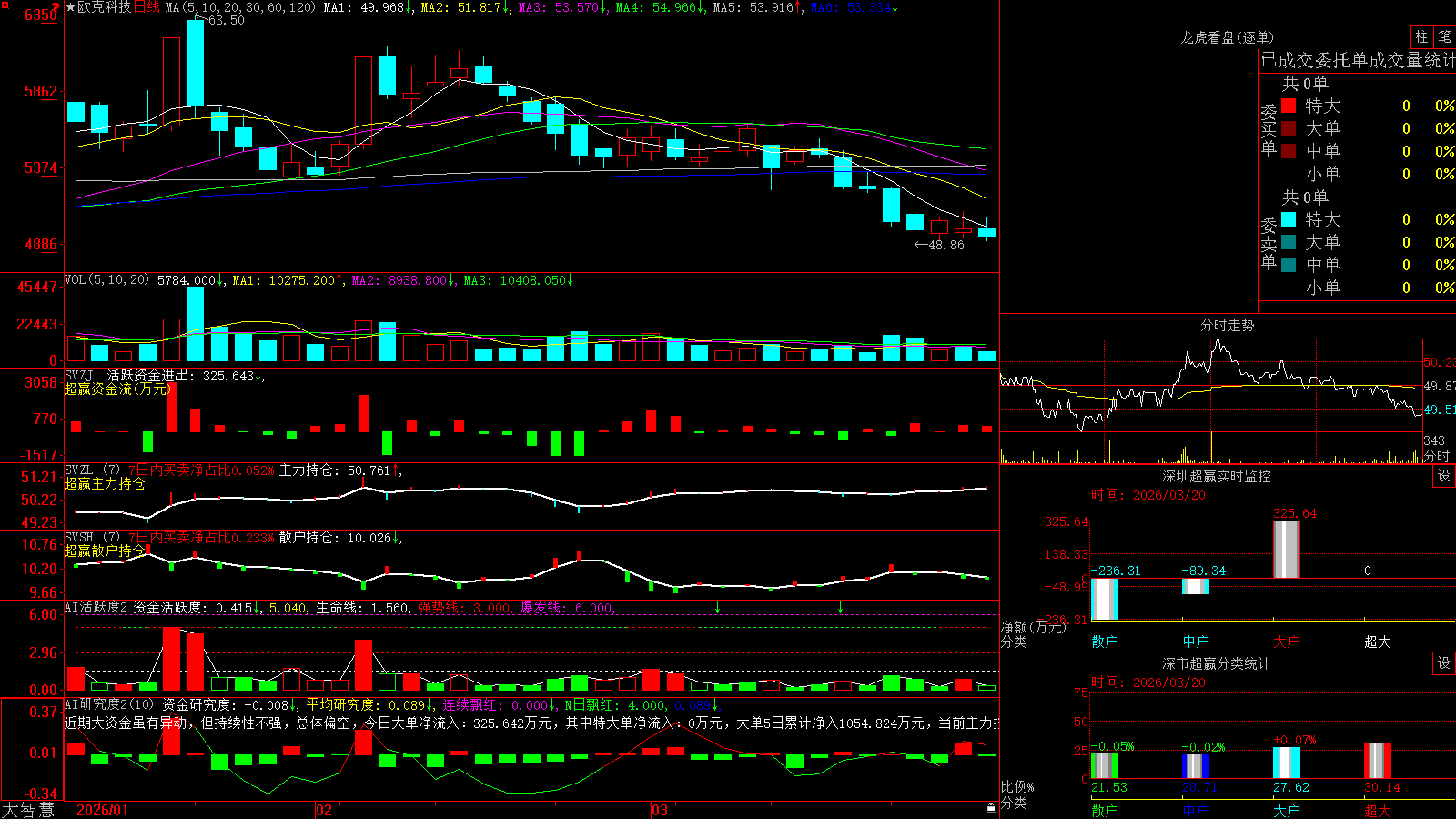Click the 龙虎看盘(逐单) panel title
The image size is (1456, 819).
pyautogui.click(x=1227, y=37)
